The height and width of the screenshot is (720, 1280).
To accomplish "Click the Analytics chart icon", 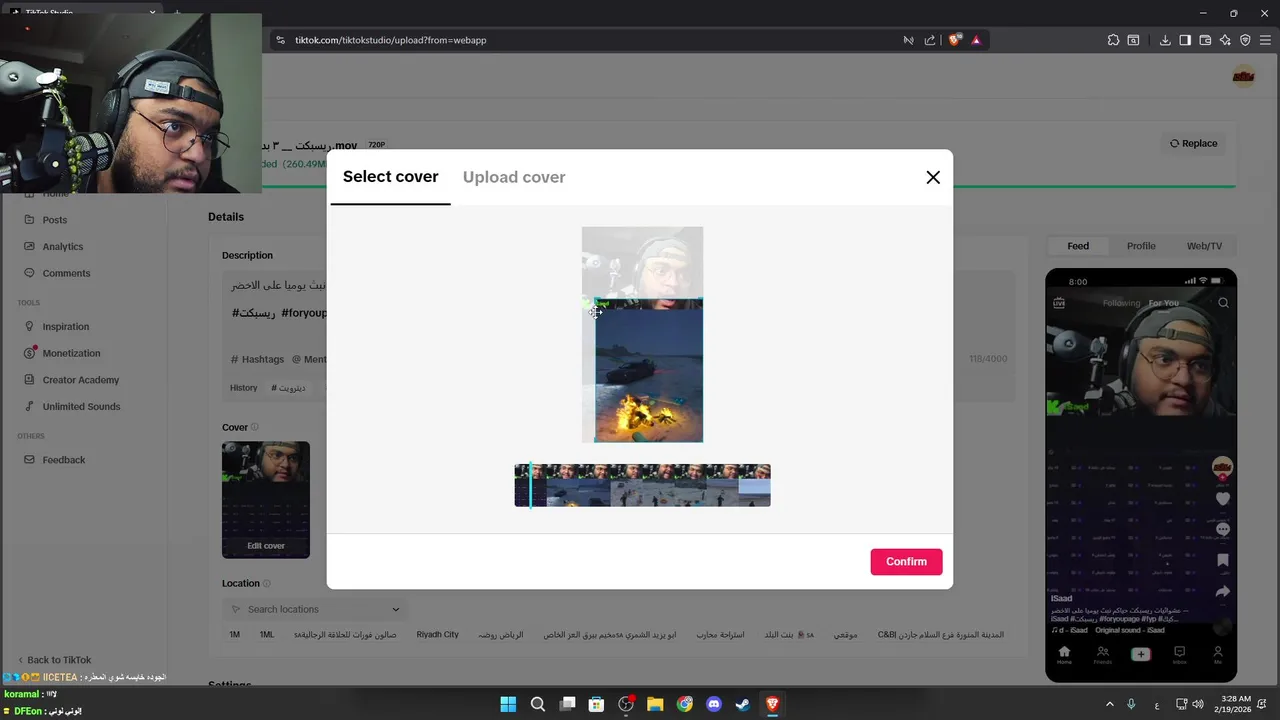I will (29, 247).
